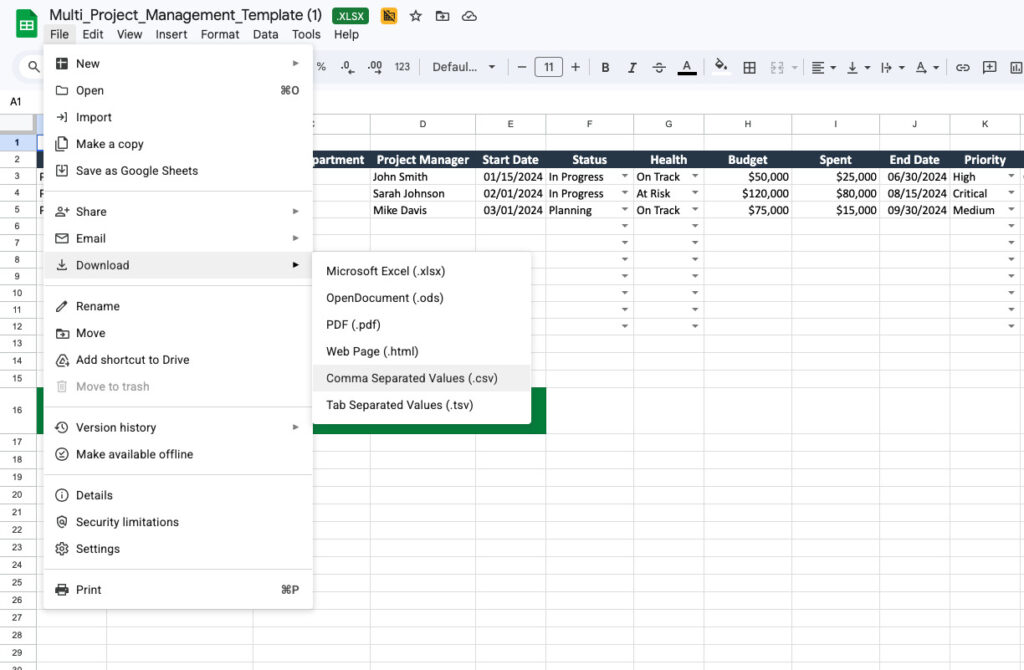Open the Health dropdown showing At Risk
Screen dimensions: 1024x670
(694, 193)
